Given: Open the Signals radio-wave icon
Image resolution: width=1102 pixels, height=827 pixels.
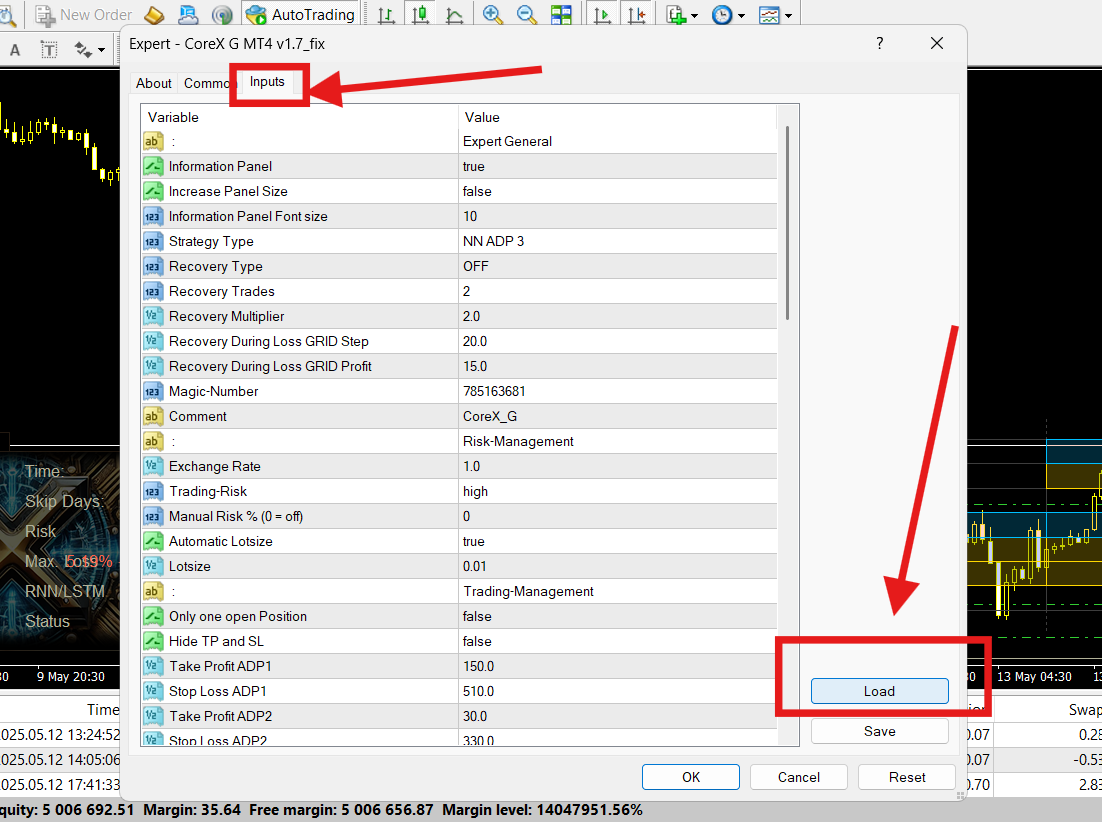Looking at the screenshot, I should coord(222,15).
